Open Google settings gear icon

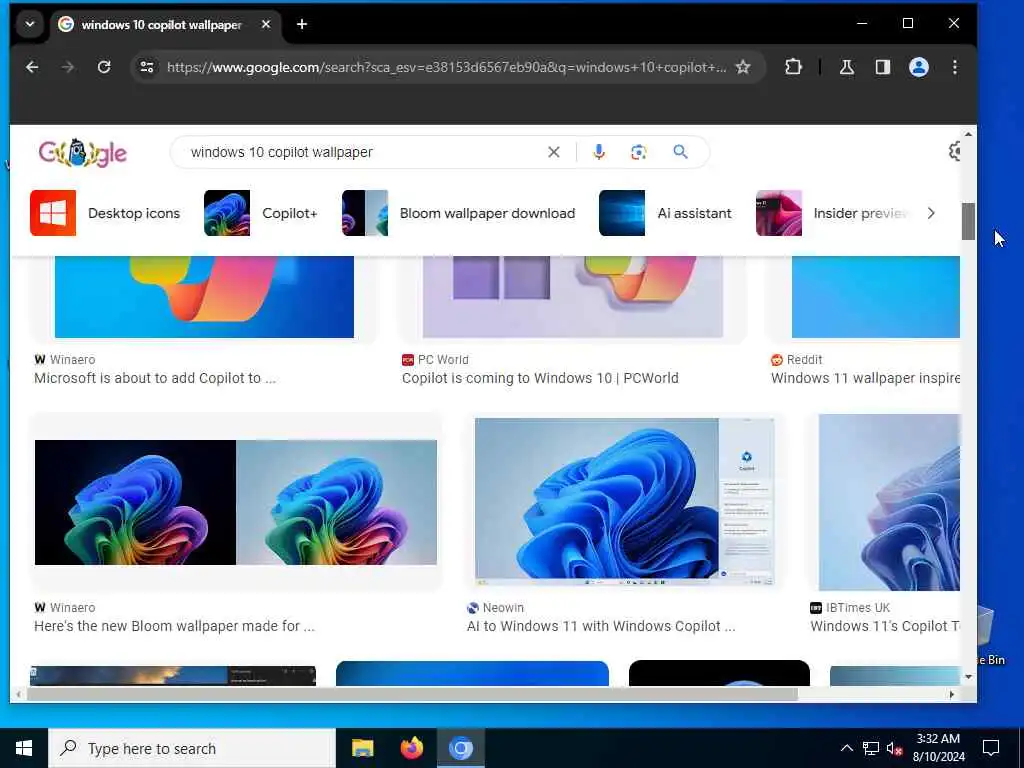click(x=956, y=152)
